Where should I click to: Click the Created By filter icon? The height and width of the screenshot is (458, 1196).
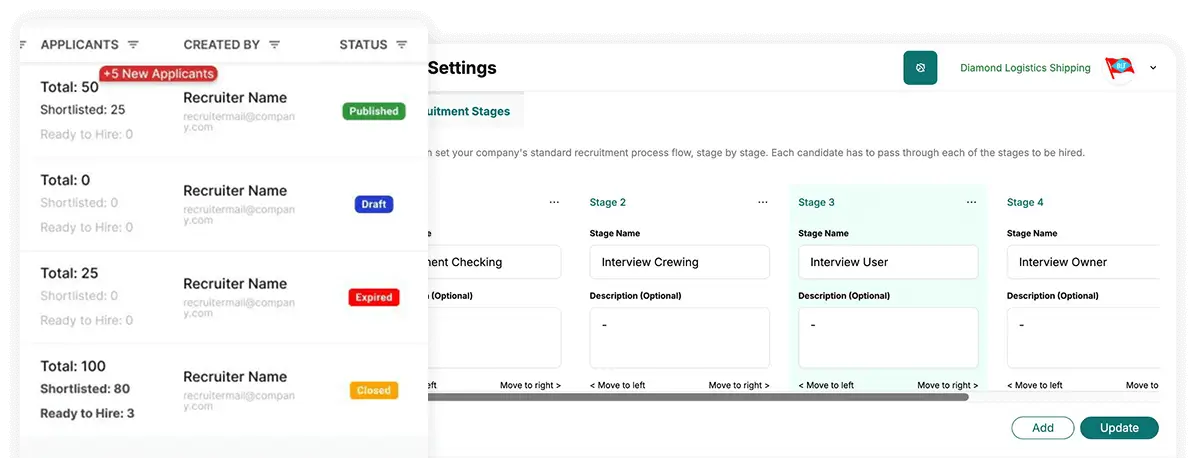tap(274, 45)
